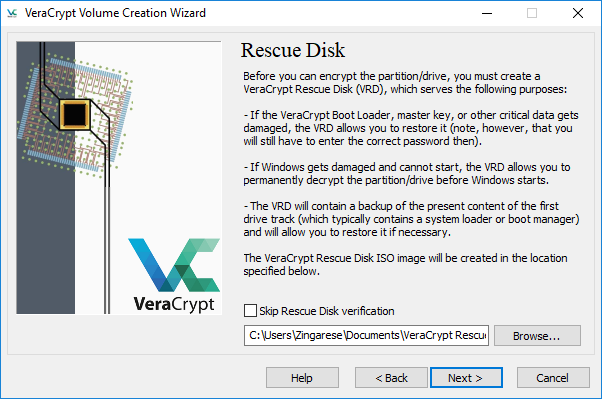The width and height of the screenshot is (602, 399).
Task: Click the window title text in title bar
Action: (x=115, y=13)
